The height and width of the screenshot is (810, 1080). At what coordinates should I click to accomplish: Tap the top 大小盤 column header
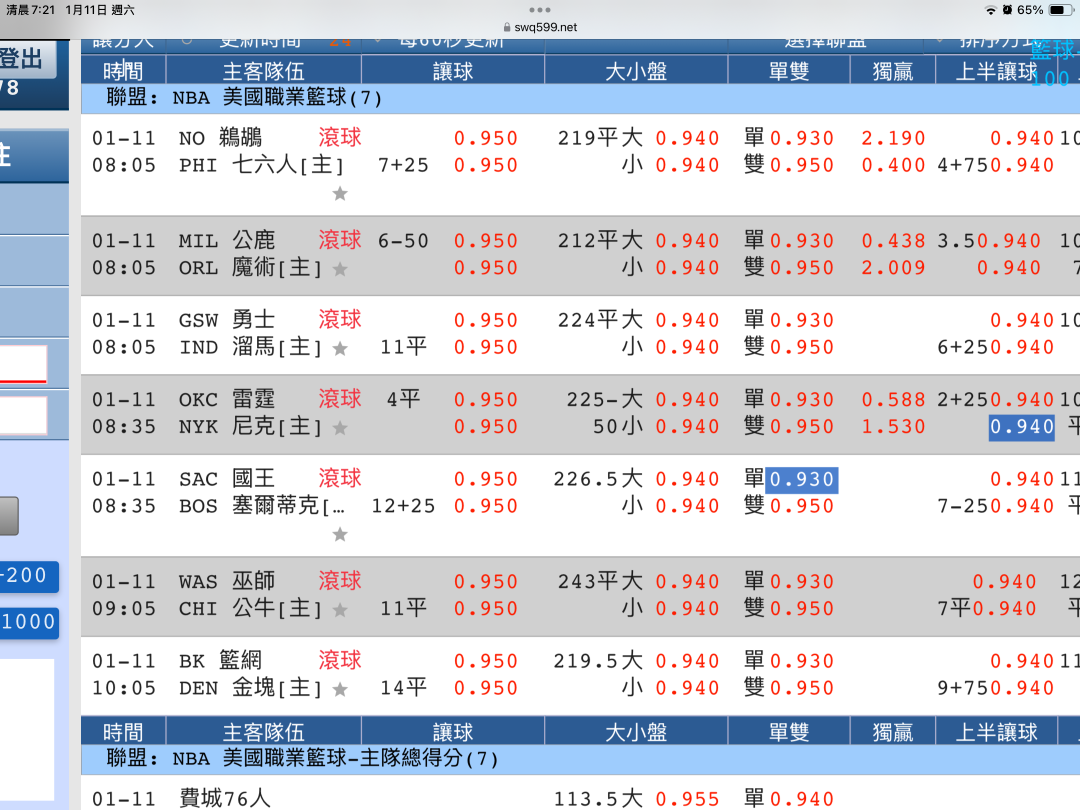[x=636, y=71]
